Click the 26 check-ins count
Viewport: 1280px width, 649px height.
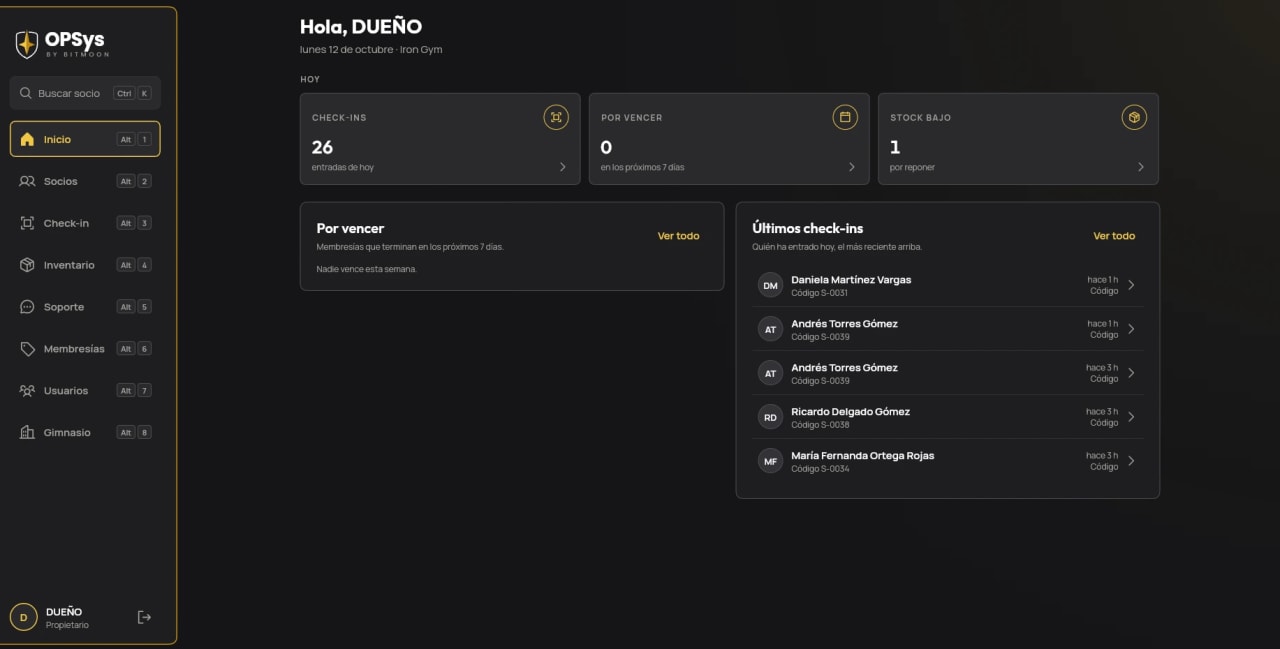(322, 147)
